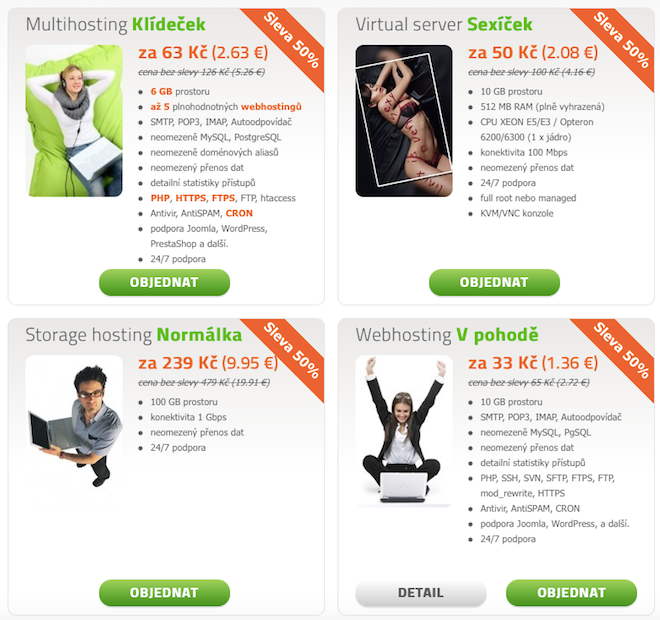Click the Virtual server Sexíček product image
Screen dimensions: 660x620
tap(404, 121)
